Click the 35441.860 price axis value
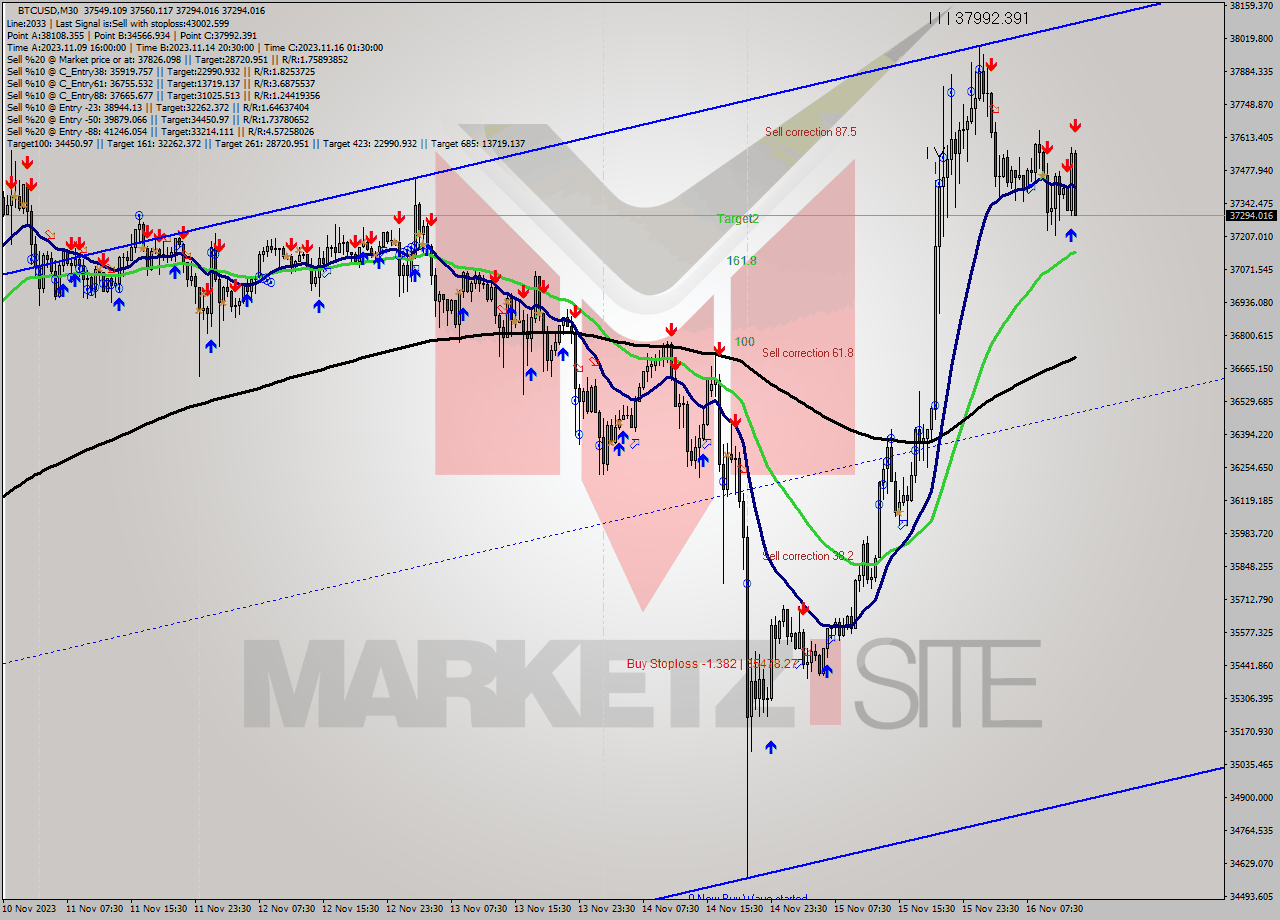 pos(1252,666)
